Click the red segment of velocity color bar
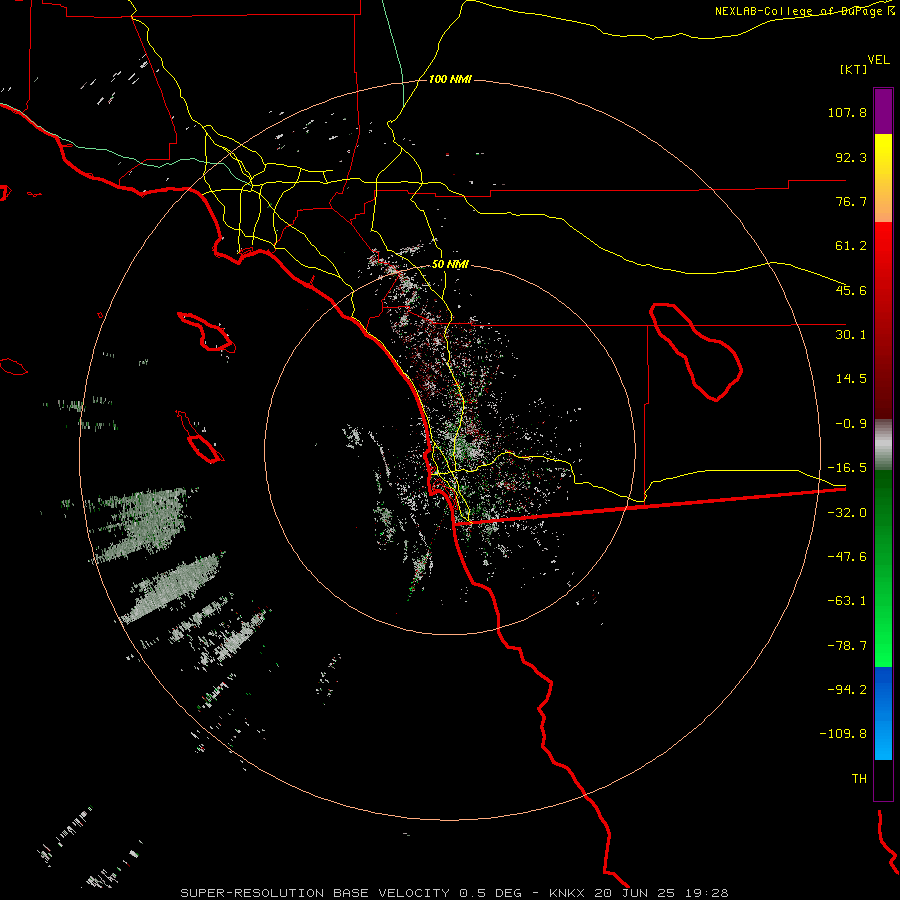The image size is (900, 900). pos(883,320)
